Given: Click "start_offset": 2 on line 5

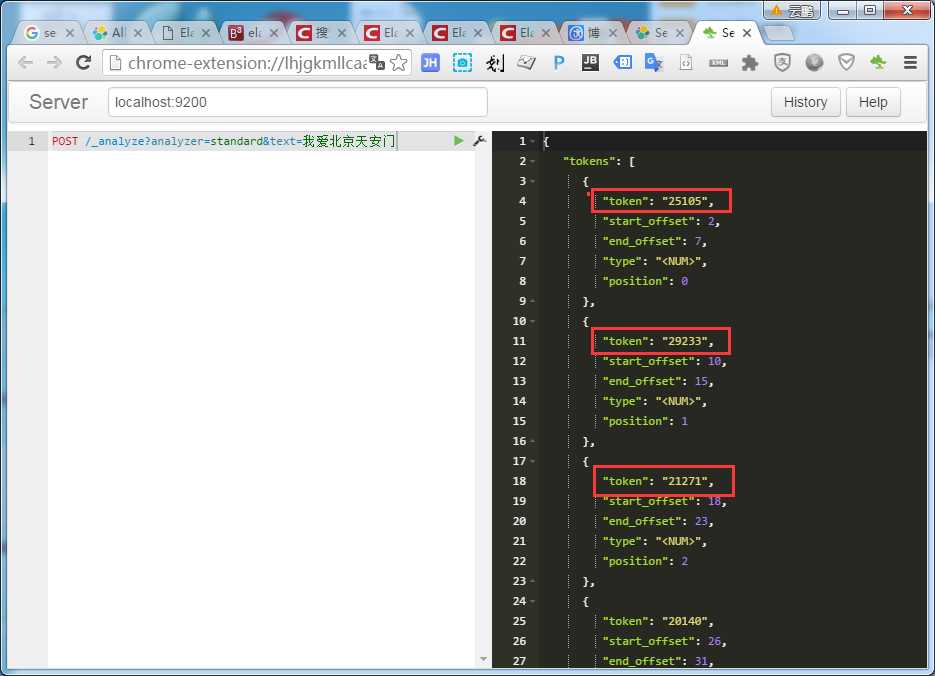Looking at the screenshot, I should (661, 221).
